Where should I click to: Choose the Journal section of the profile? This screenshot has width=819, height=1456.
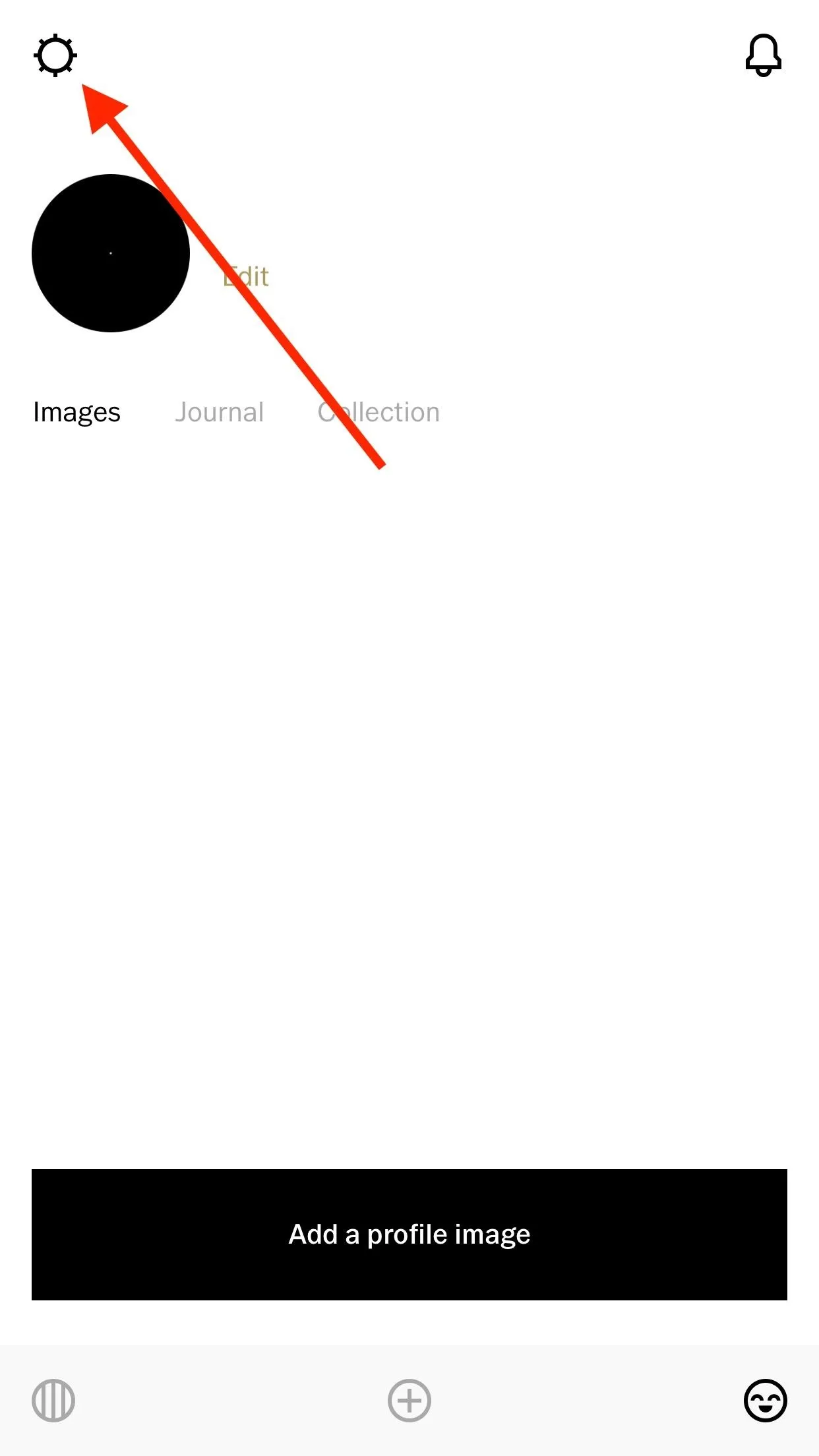pos(220,412)
